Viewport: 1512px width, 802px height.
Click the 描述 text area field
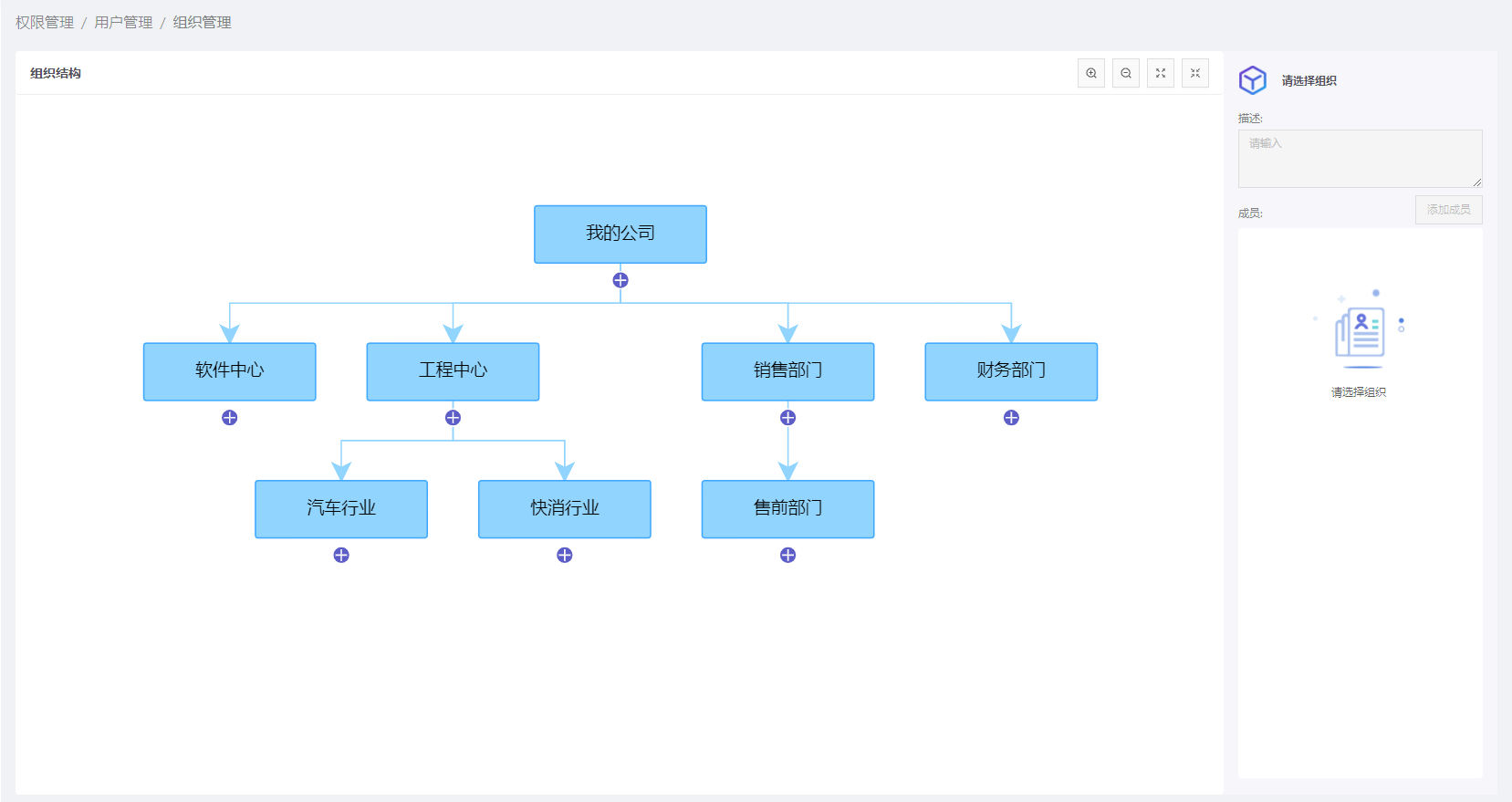(x=1361, y=159)
